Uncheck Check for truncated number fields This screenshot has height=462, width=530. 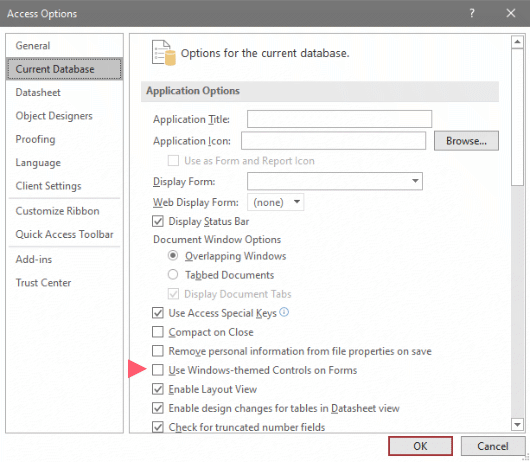click(158, 427)
